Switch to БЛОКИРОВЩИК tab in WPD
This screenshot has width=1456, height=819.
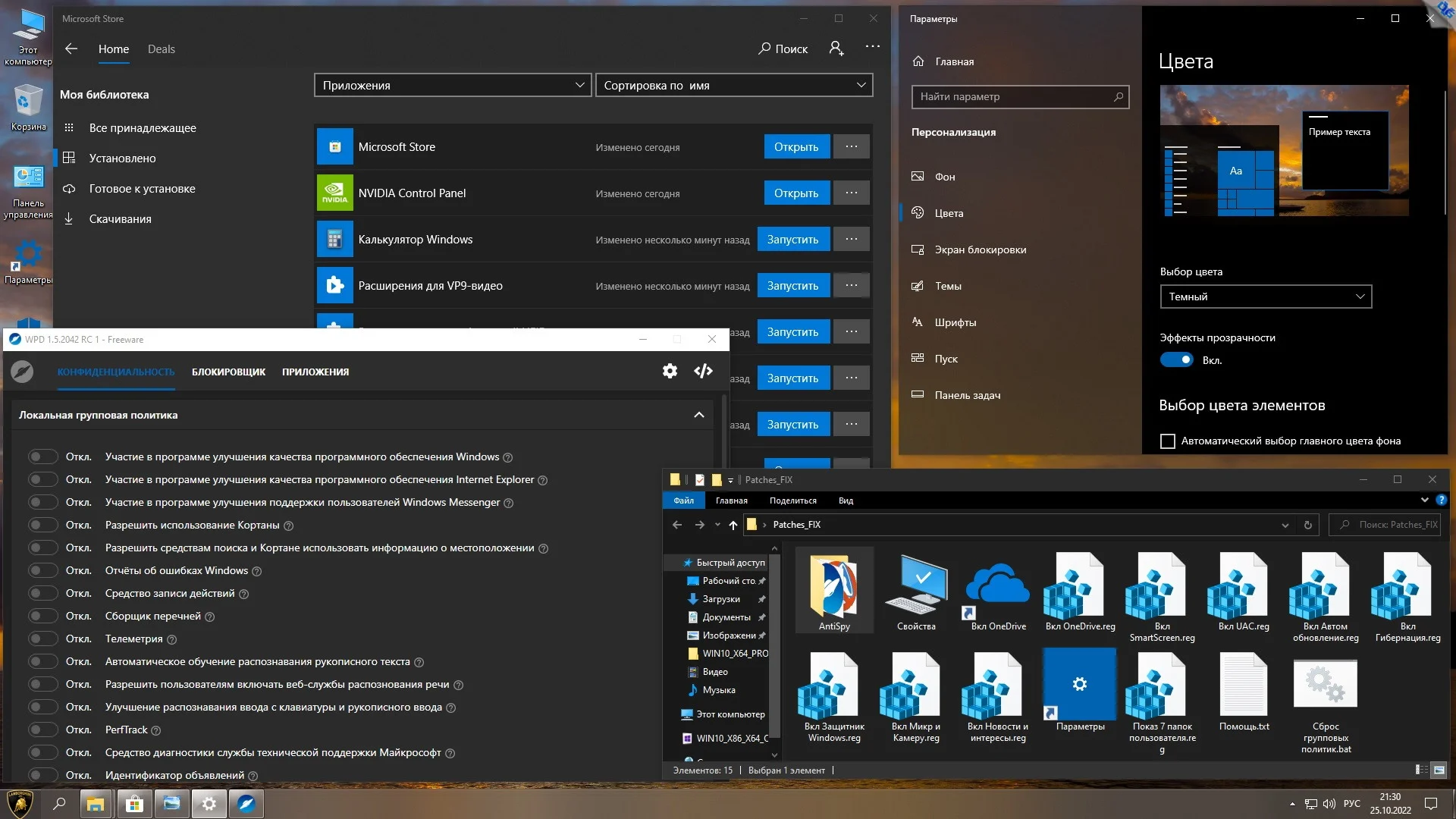point(228,372)
